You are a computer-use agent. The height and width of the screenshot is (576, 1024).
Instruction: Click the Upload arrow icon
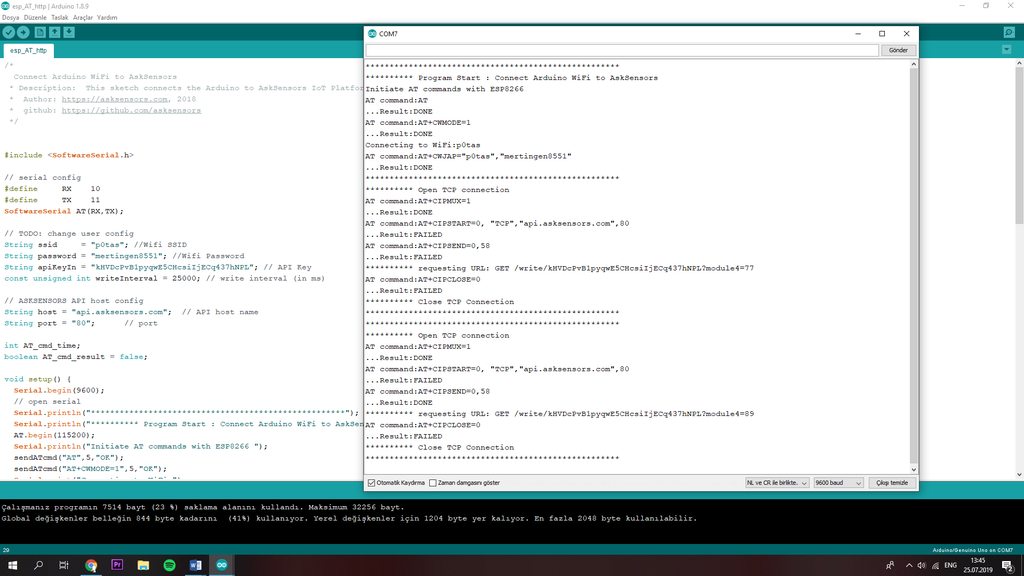24,33
